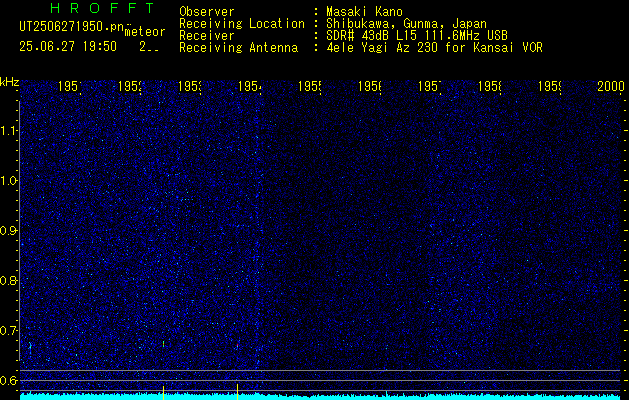Click the 'Observer' field label
Screen dimensions: 629x400
[x=207, y=11]
